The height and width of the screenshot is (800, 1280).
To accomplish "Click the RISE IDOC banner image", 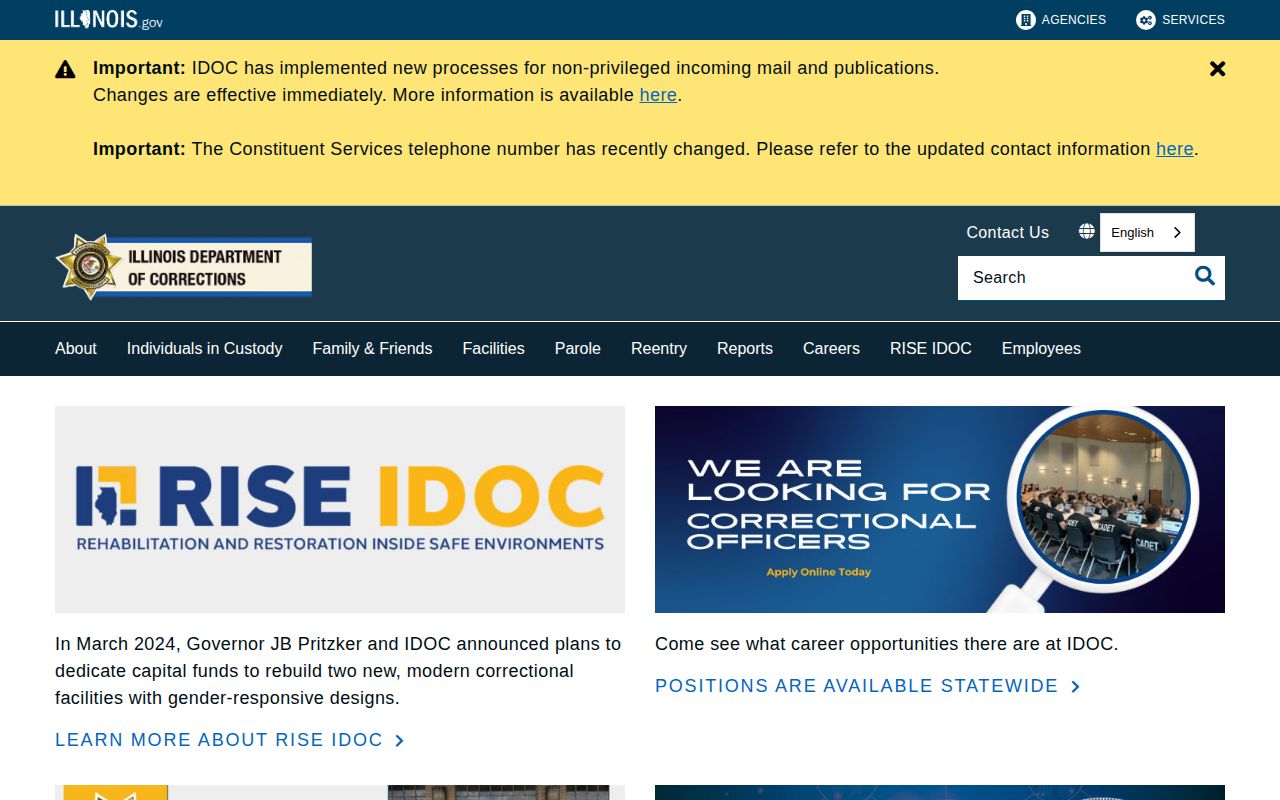I will 340,509.
